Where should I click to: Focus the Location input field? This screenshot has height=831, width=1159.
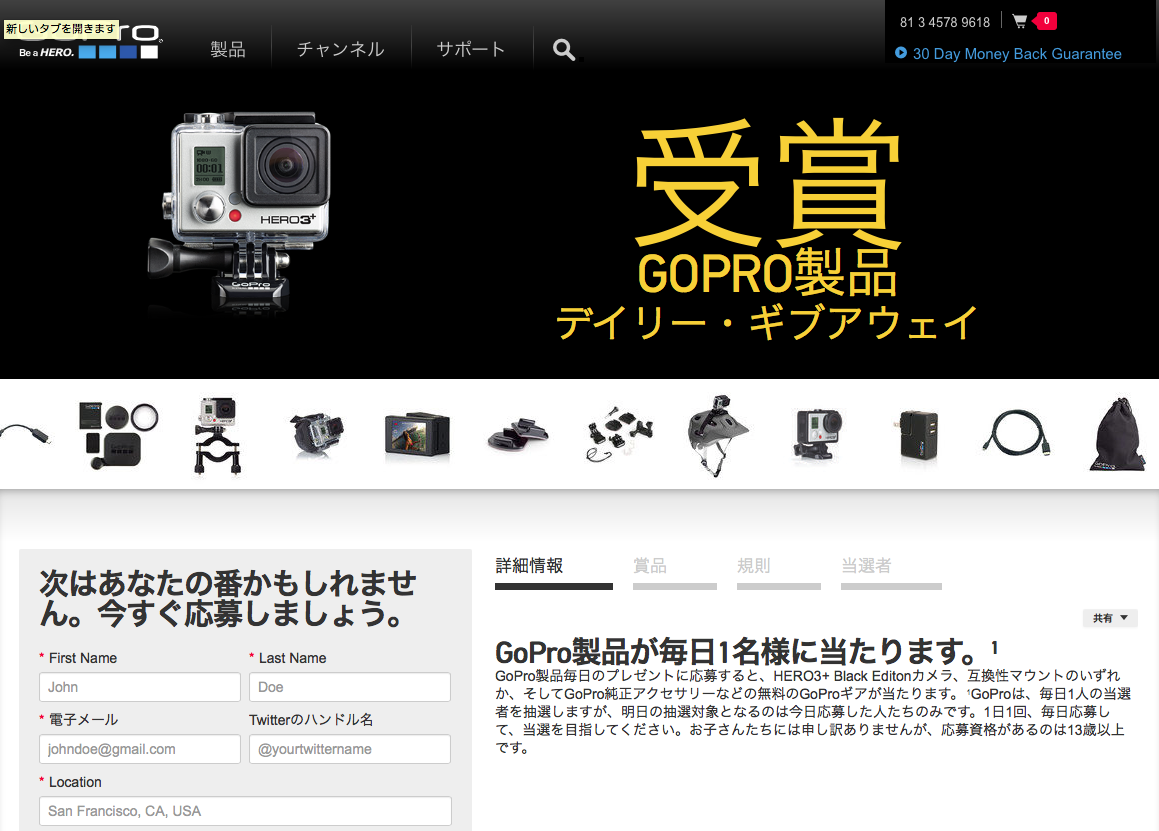[x=245, y=811]
